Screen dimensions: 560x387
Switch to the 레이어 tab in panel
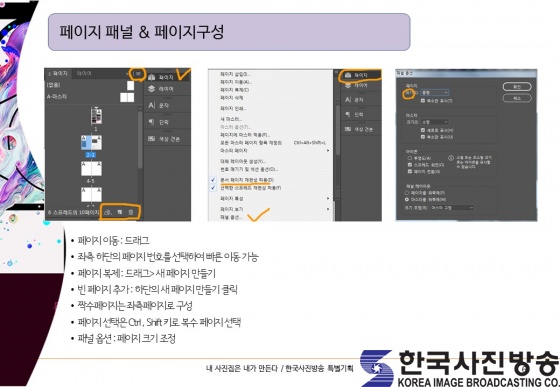[x=84, y=74]
